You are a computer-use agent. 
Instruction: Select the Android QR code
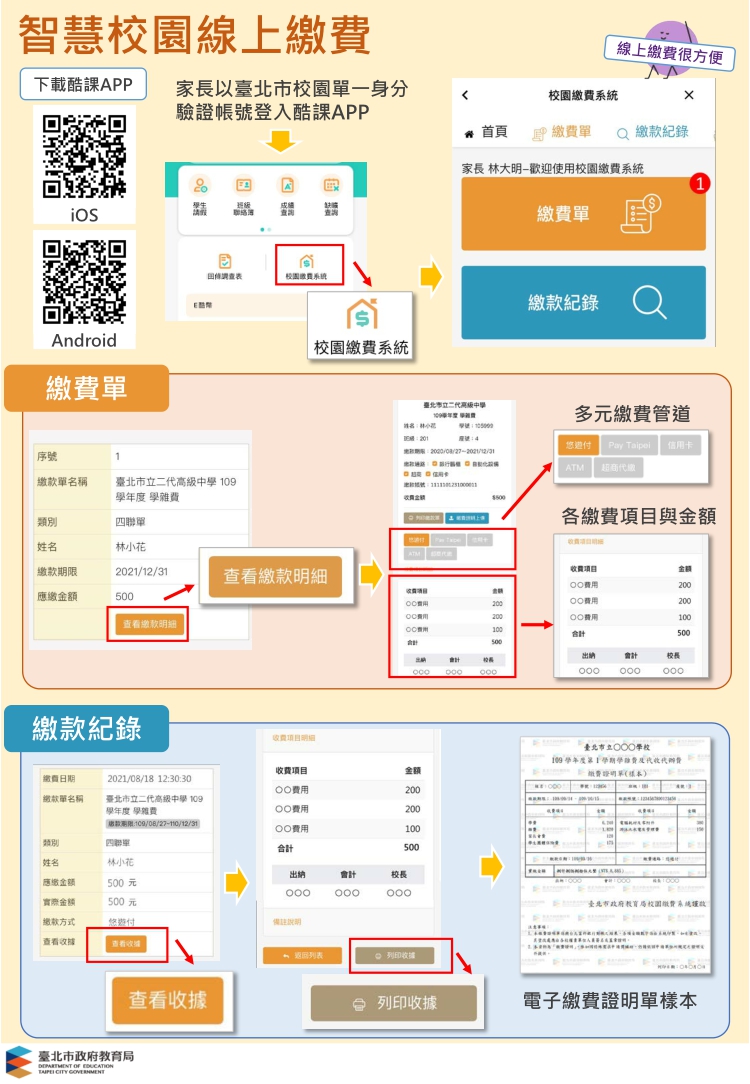click(85, 281)
